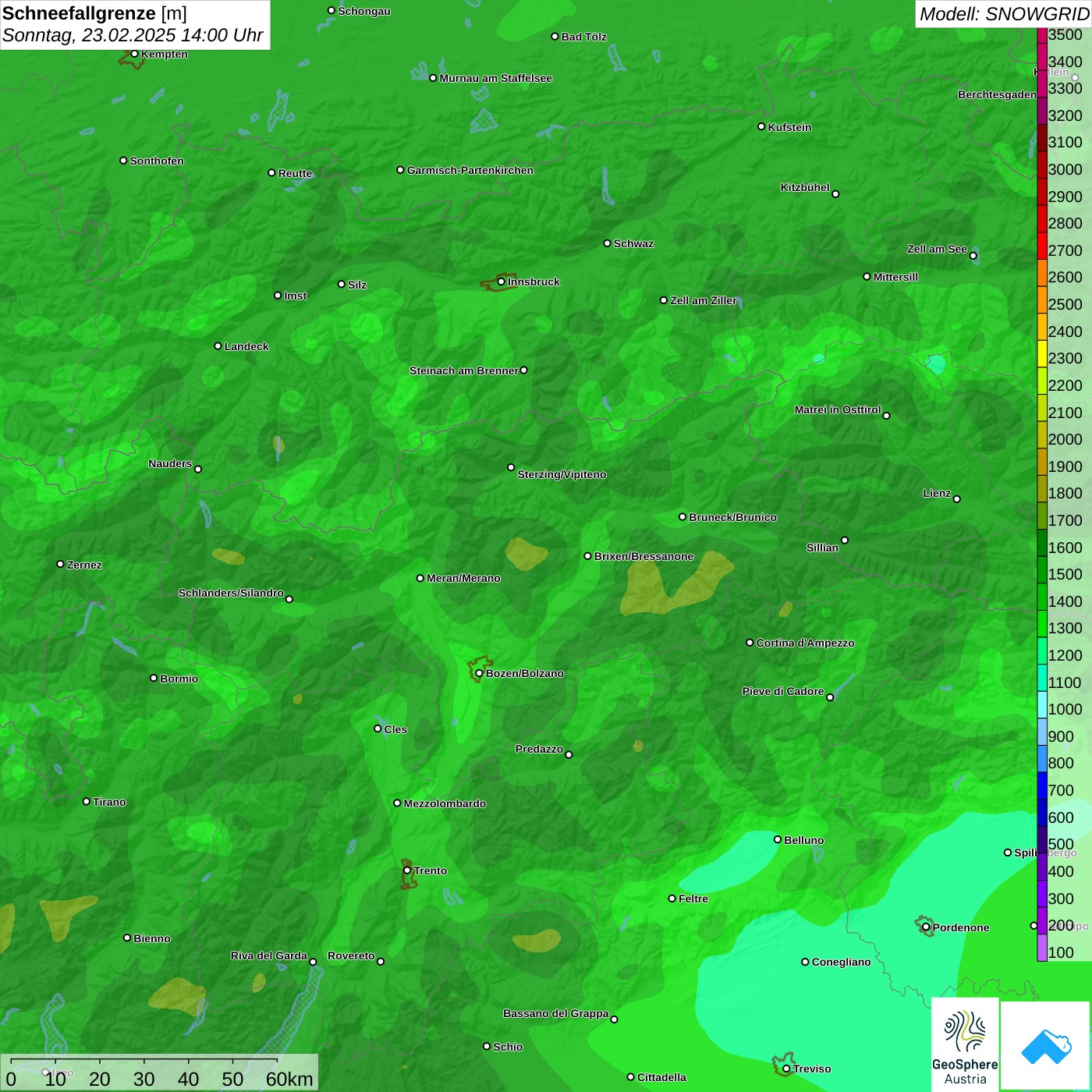Click the Sillian label
Screen dimensions: 1092x1092
(x=822, y=548)
